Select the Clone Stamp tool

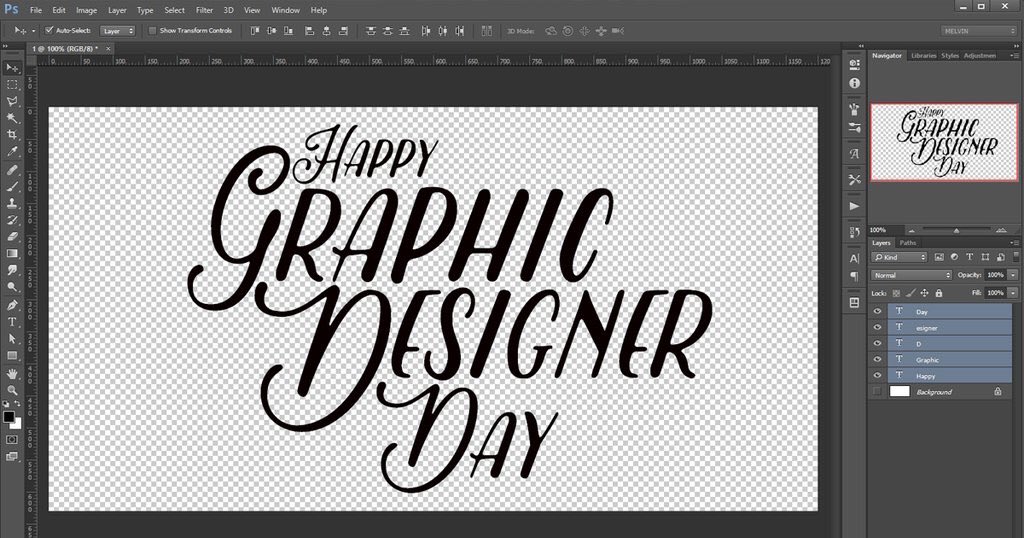click(x=12, y=203)
